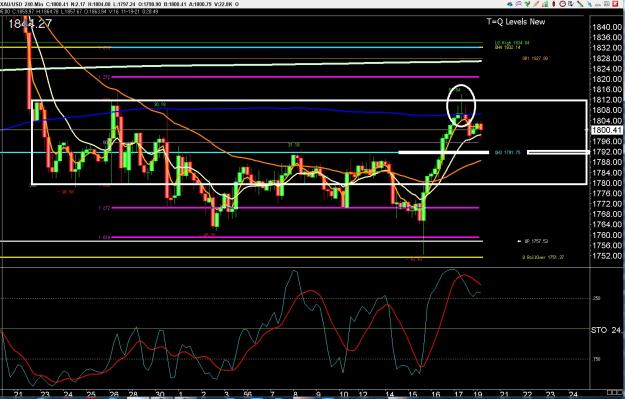Click the grid layout icon in toolbar

pyautogui.click(x=607, y=4)
